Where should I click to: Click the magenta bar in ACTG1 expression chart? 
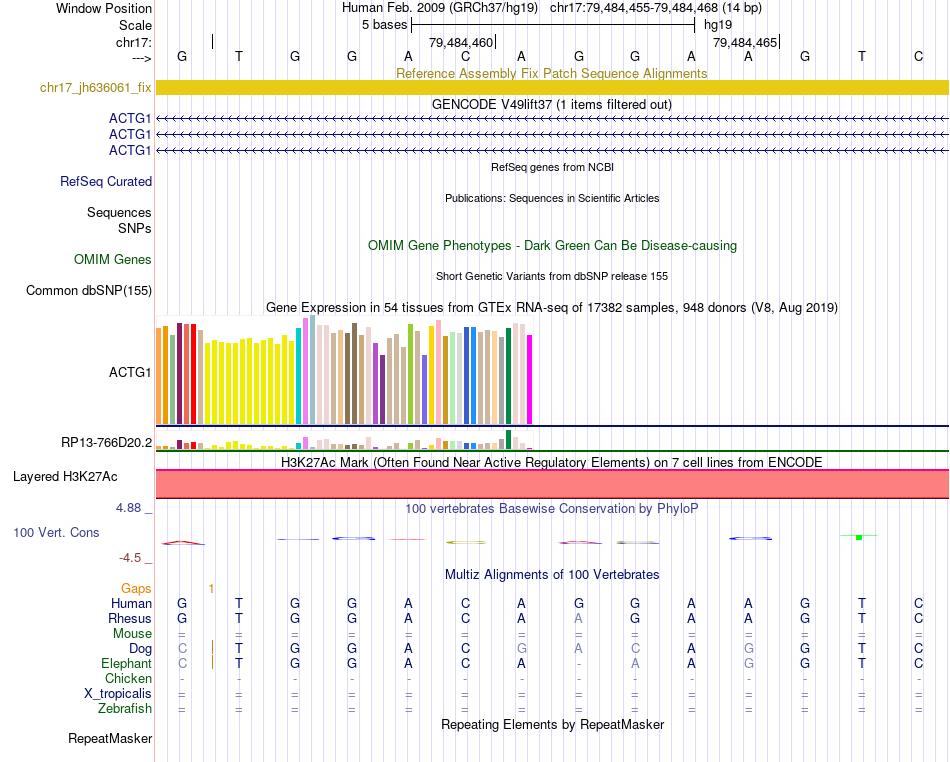click(530, 379)
